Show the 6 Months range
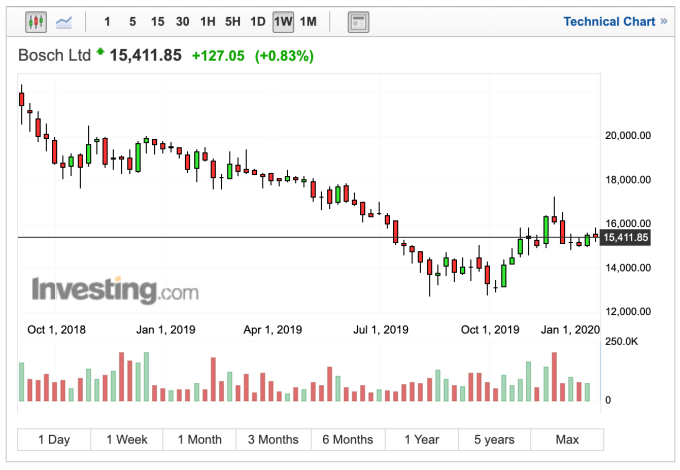The image size is (680, 470). pos(348,440)
